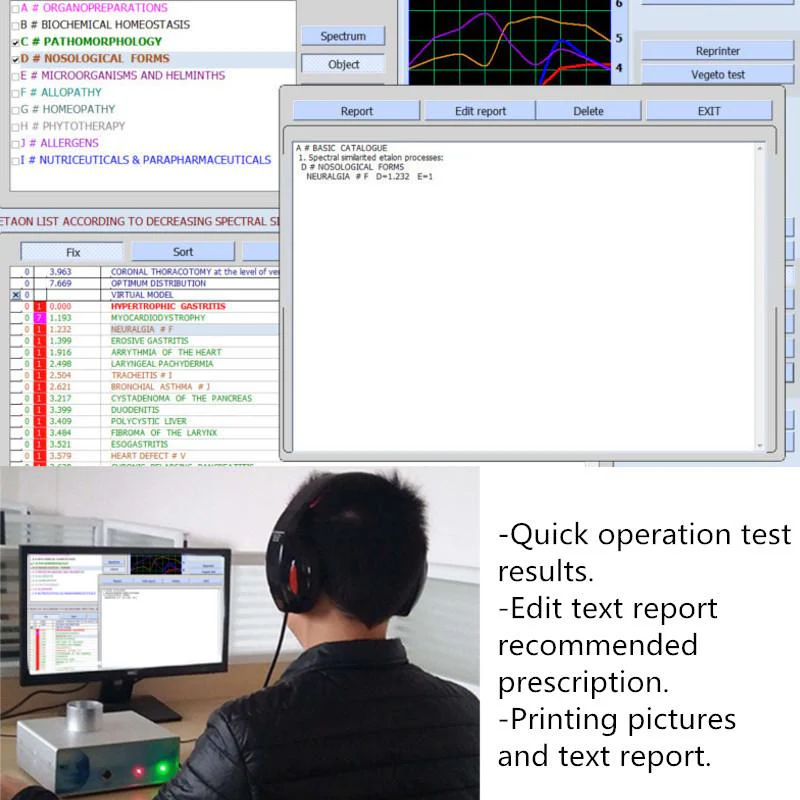Click the Fix button above the etalon list
800x800 pixels.
tap(72, 251)
